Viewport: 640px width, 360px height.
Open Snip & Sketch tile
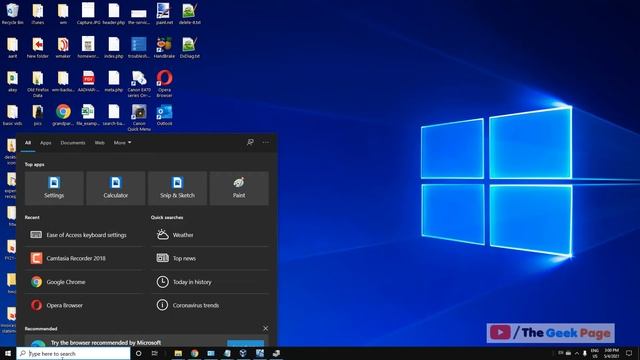tap(178, 188)
